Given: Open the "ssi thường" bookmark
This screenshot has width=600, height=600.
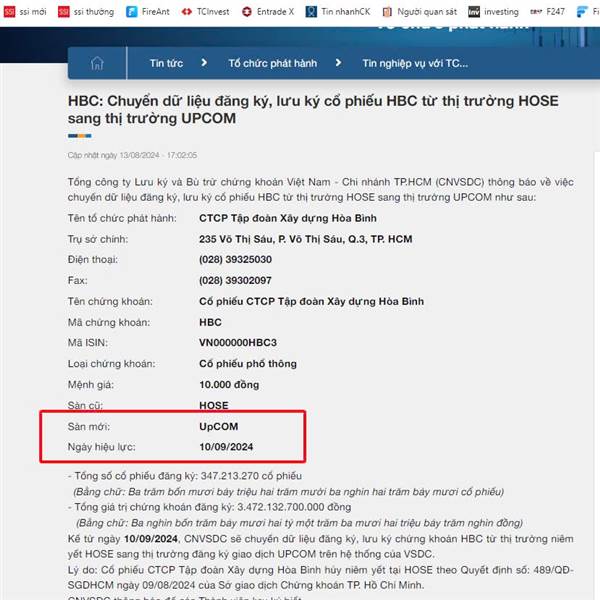Looking at the screenshot, I should tap(86, 12).
